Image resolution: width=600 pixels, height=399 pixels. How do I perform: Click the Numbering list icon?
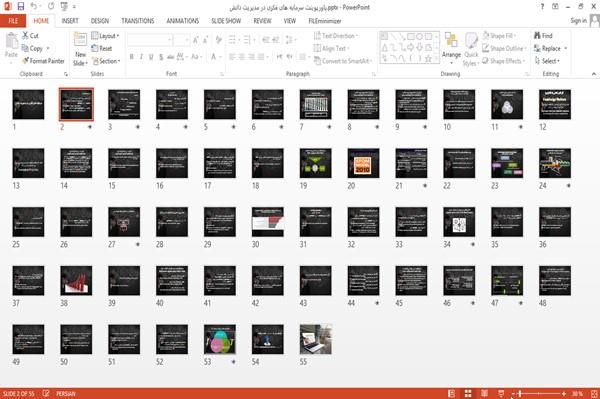point(248,40)
